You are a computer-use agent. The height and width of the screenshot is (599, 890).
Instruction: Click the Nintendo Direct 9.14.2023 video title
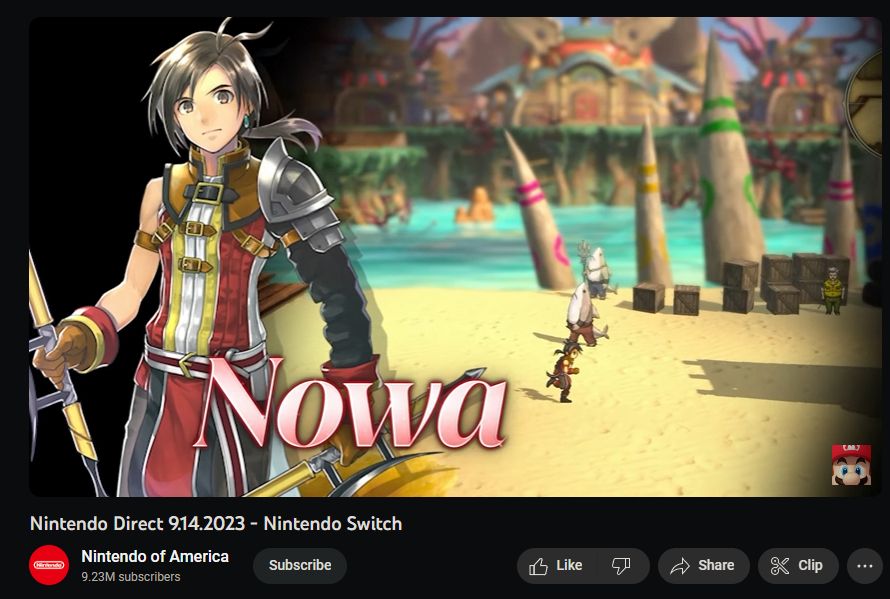(x=216, y=523)
